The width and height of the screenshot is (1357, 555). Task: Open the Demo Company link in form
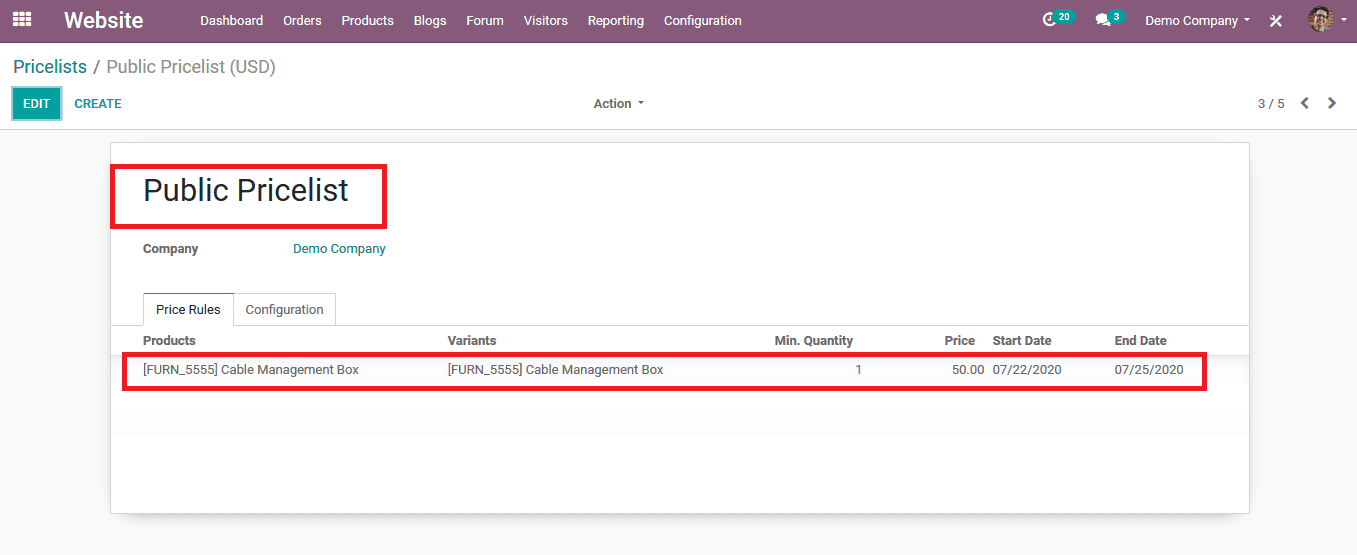tap(339, 249)
